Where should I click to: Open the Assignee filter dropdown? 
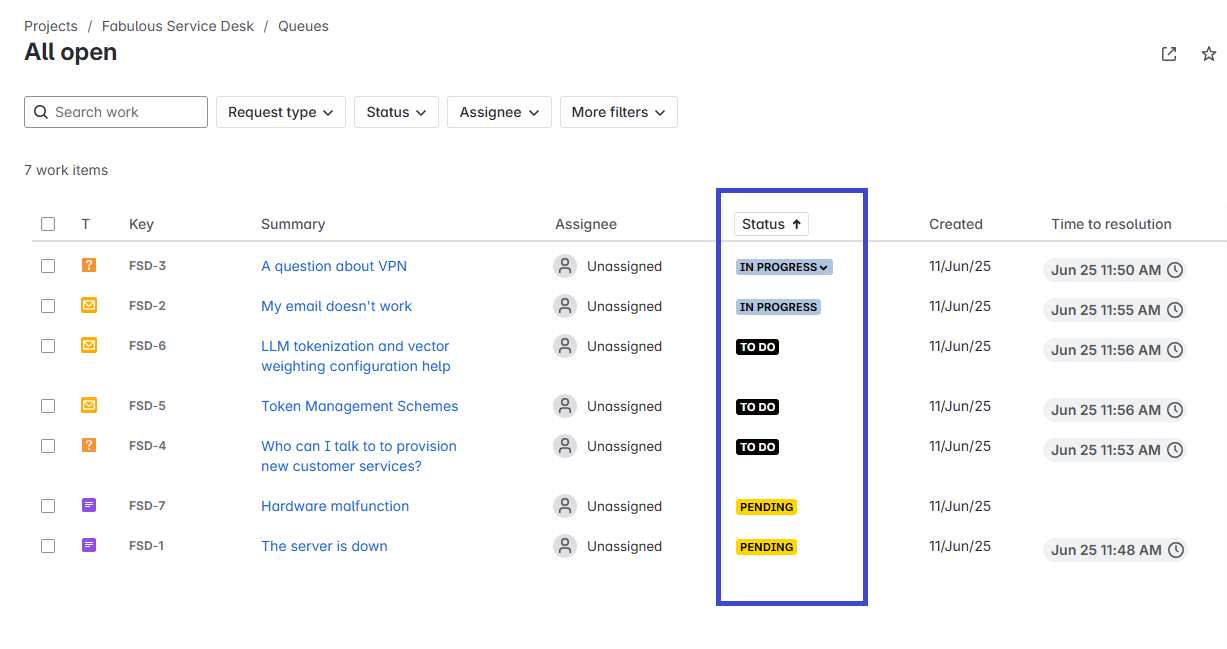tap(498, 112)
